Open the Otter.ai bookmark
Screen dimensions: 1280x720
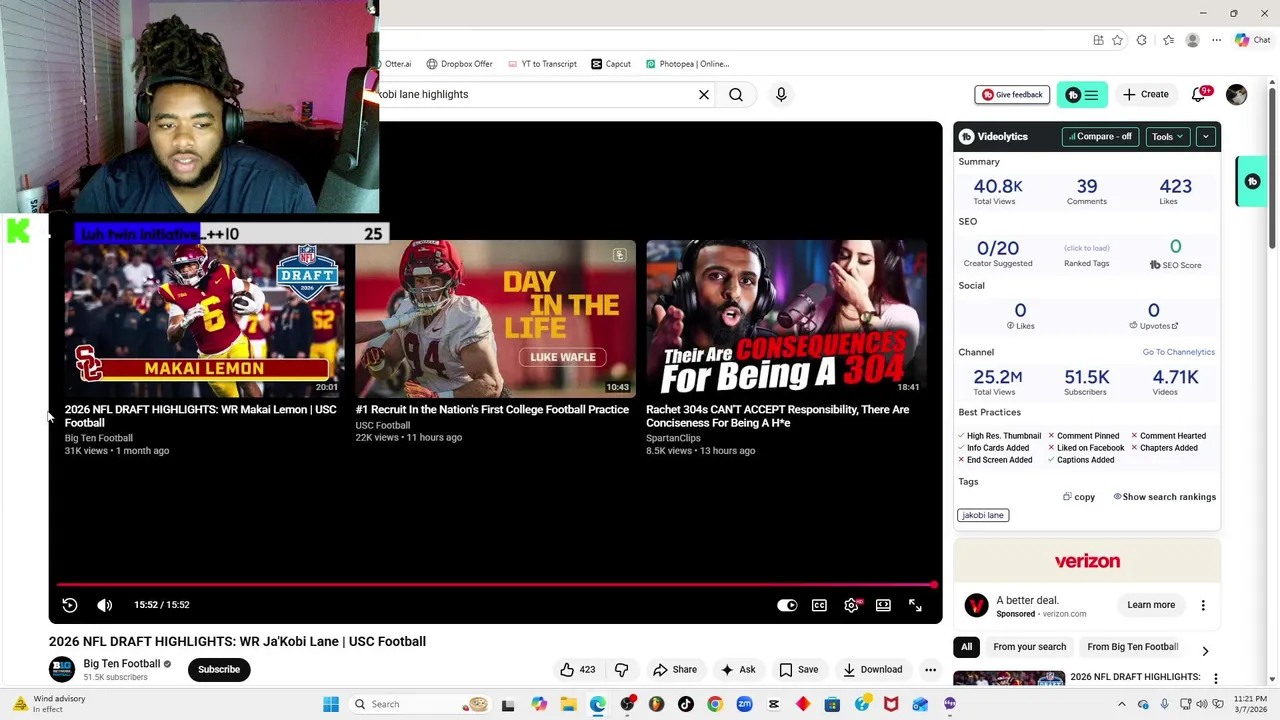395,64
